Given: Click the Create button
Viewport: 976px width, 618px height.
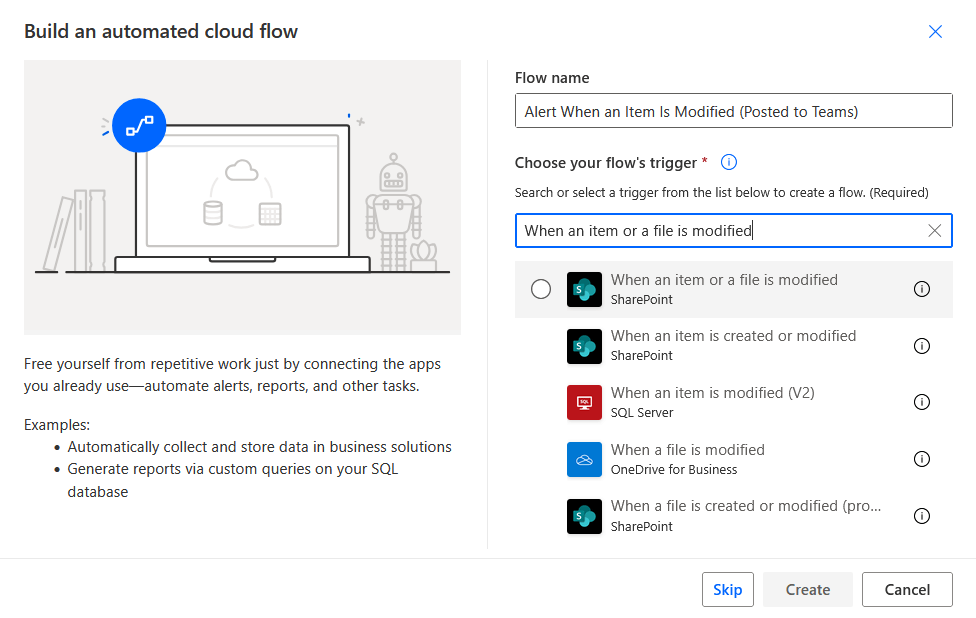Looking at the screenshot, I should point(807,589).
